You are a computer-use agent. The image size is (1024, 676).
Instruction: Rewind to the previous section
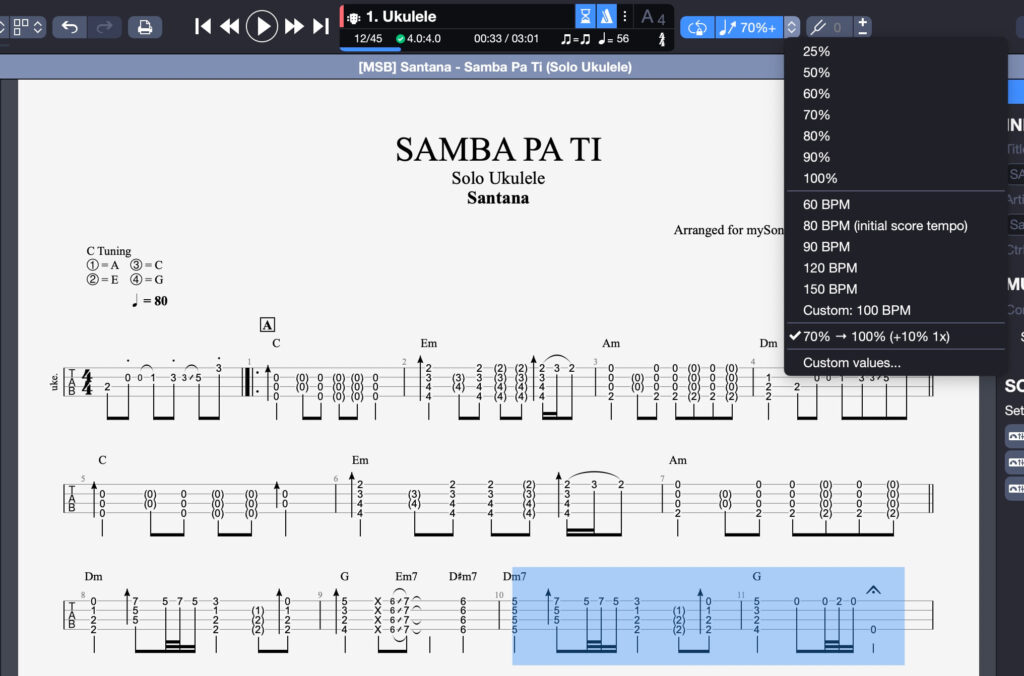pyautogui.click(x=229, y=26)
